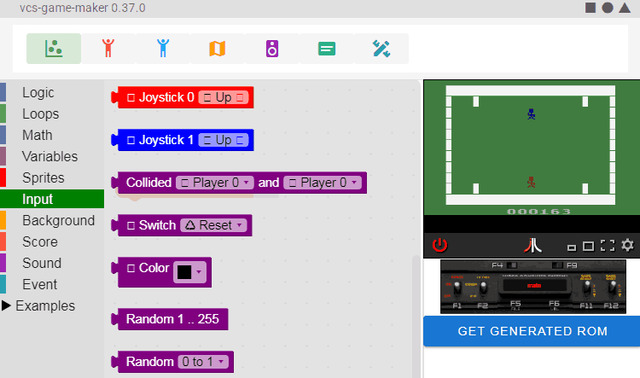Open the first Player 0 dropdown in Collided block

tap(215, 182)
